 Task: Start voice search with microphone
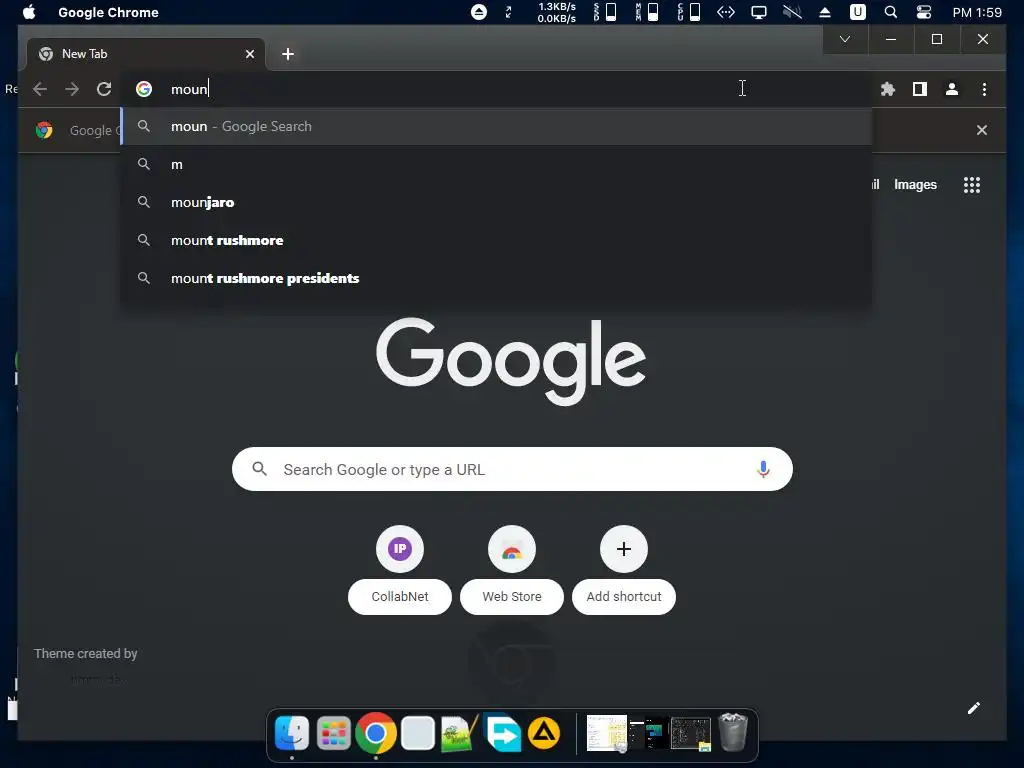tap(763, 469)
